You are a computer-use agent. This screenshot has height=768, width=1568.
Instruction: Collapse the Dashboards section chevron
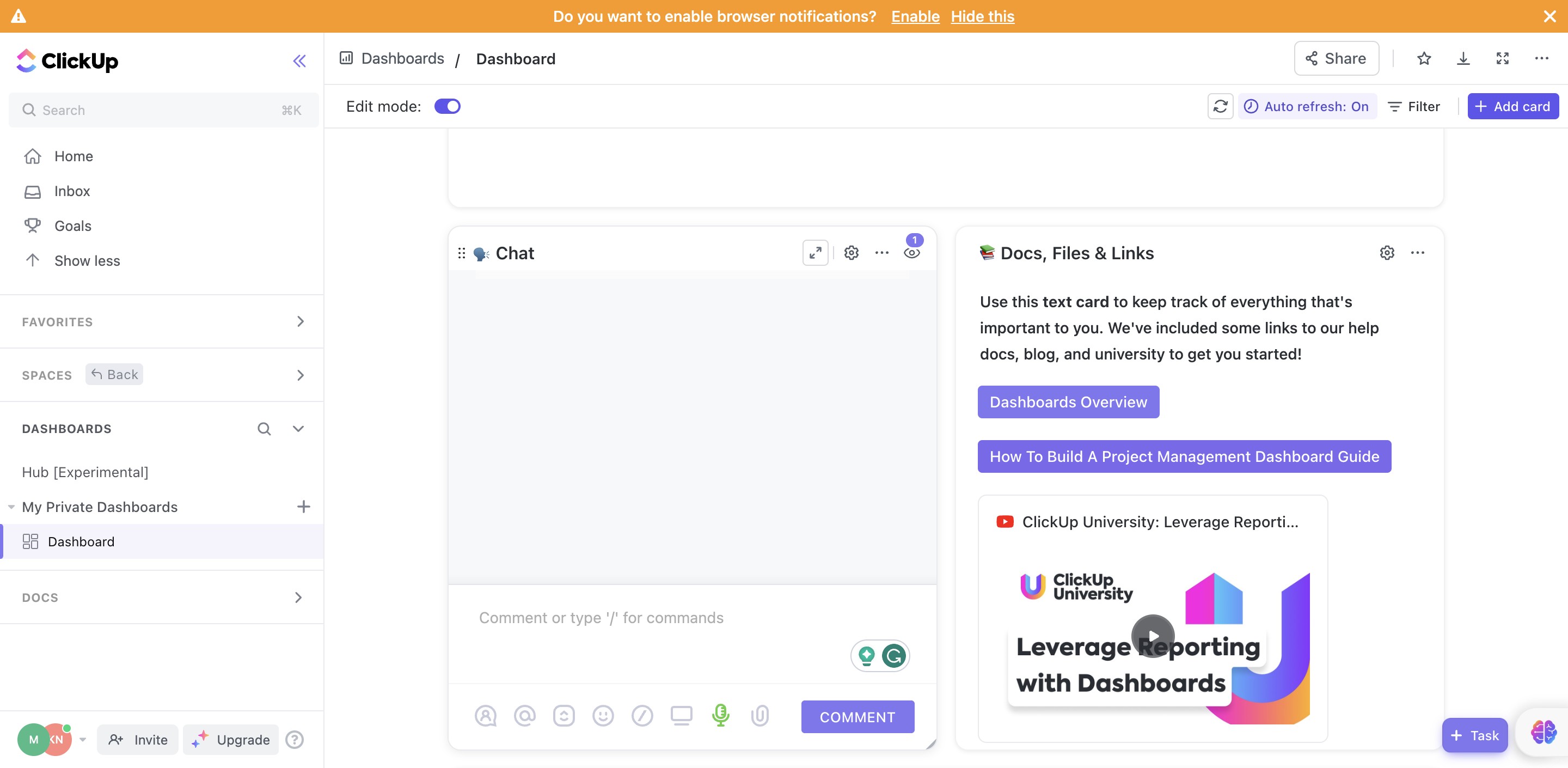[x=298, y=429]
